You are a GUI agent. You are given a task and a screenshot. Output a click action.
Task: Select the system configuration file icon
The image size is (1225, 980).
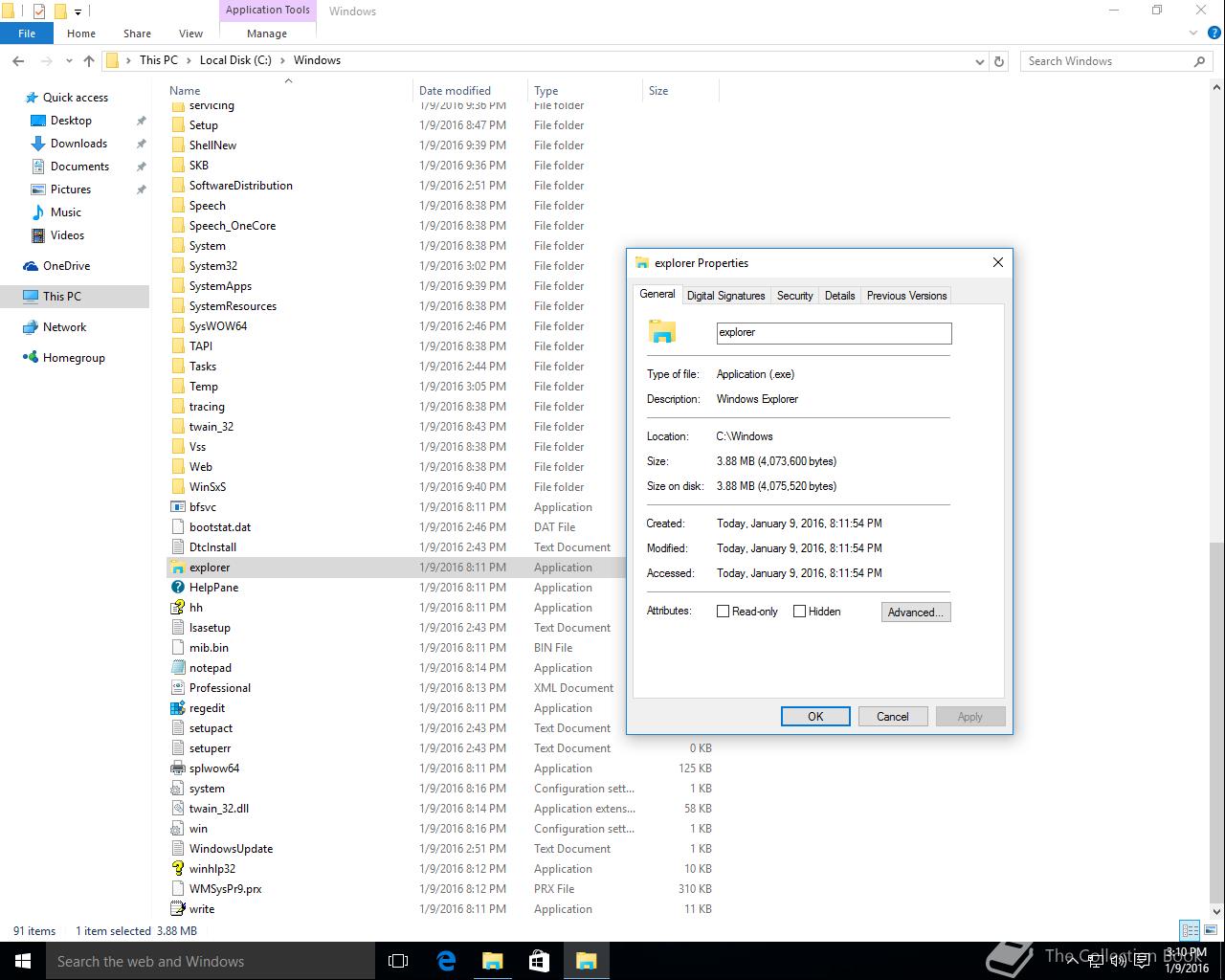click(177, 789)
